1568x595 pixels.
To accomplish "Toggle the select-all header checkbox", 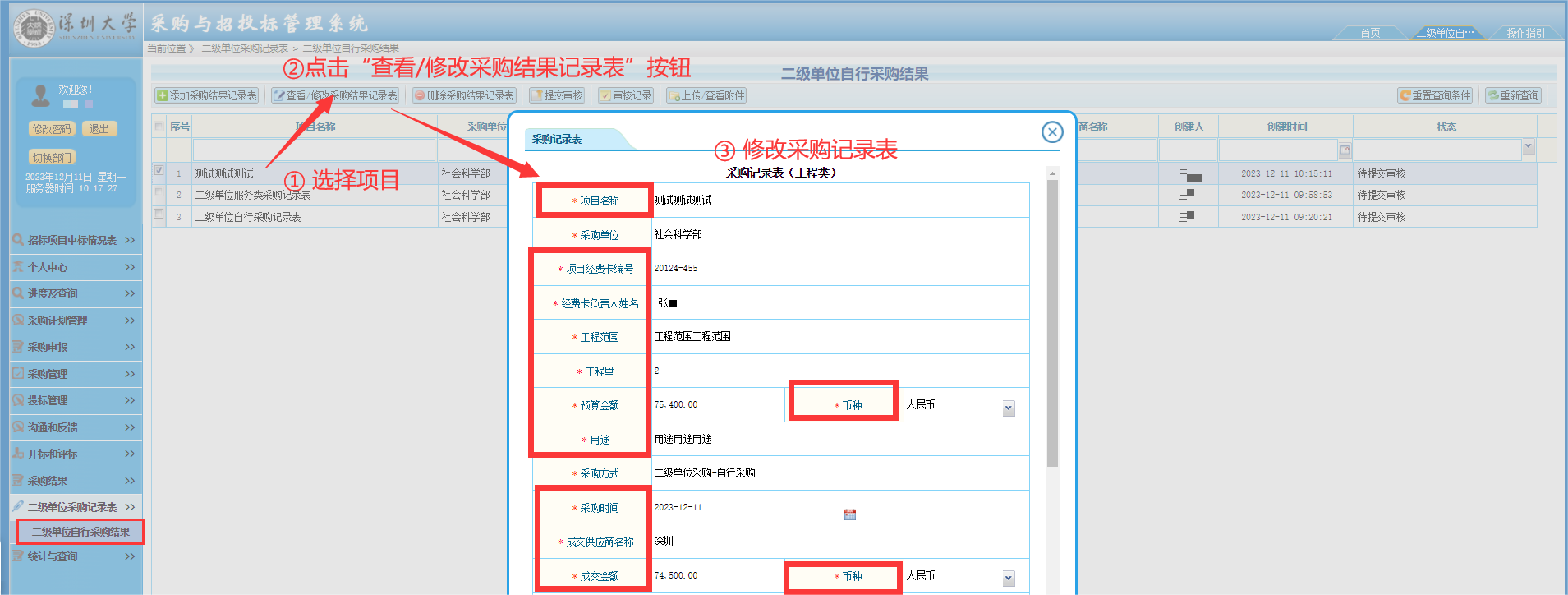I will point(159,127).
